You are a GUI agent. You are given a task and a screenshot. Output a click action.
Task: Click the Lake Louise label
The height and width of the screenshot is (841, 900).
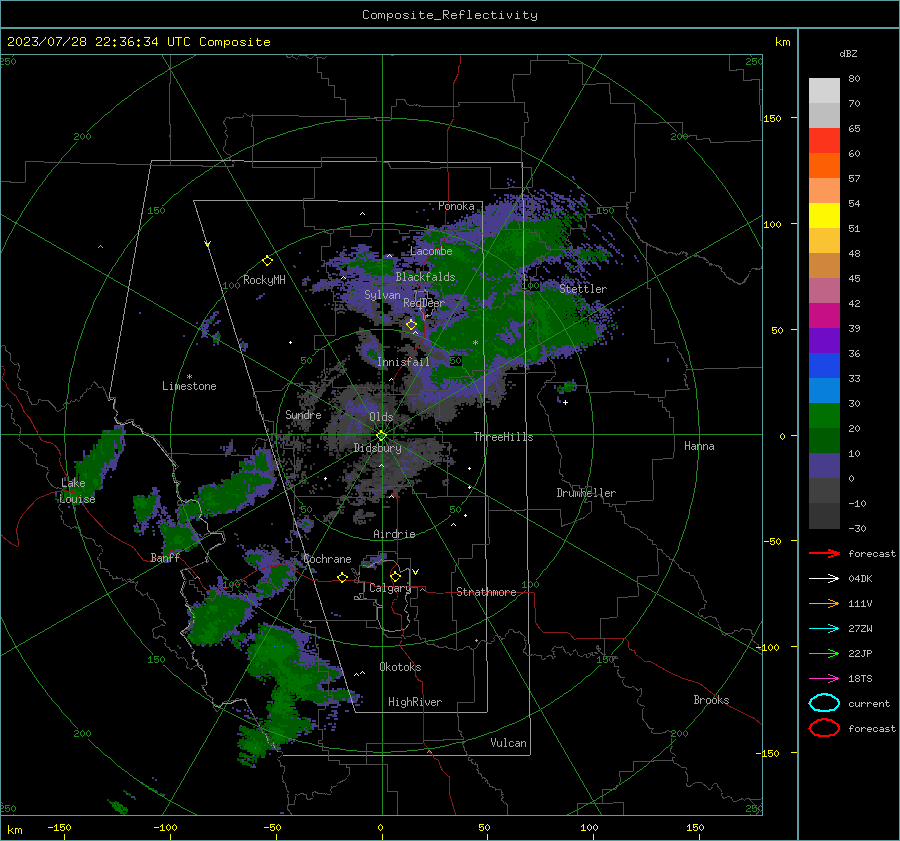point(77,491)
